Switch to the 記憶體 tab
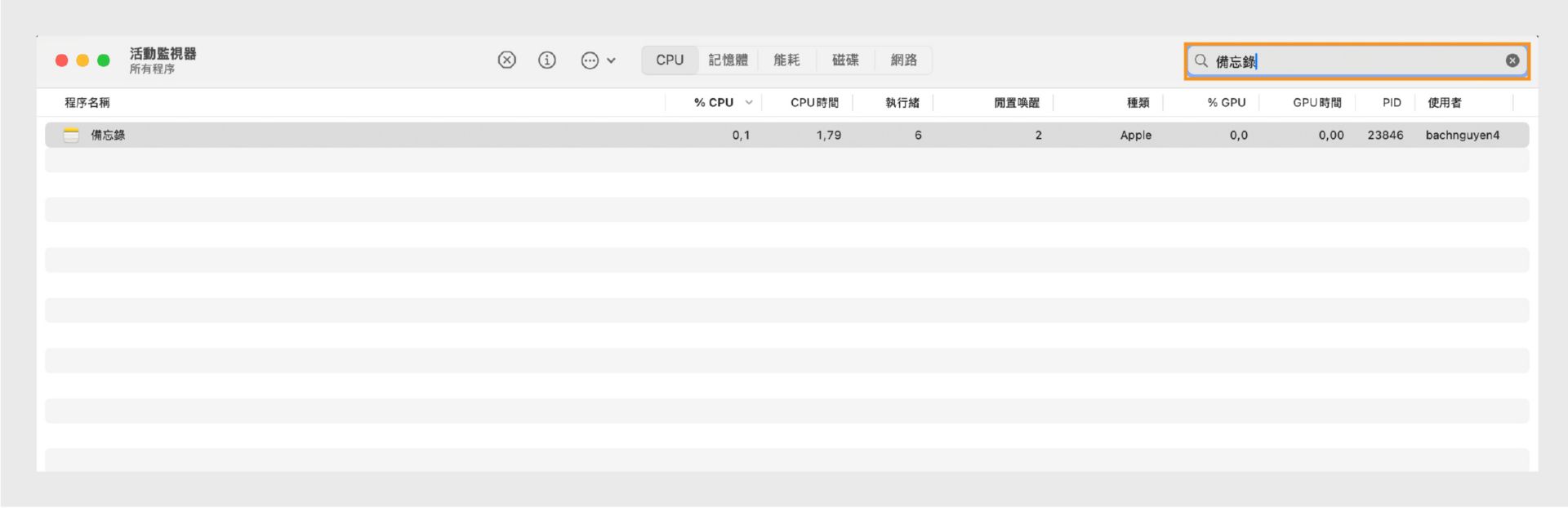This screenshot has width=1568, height=508. pyautogui.click(x=728, y=60)
